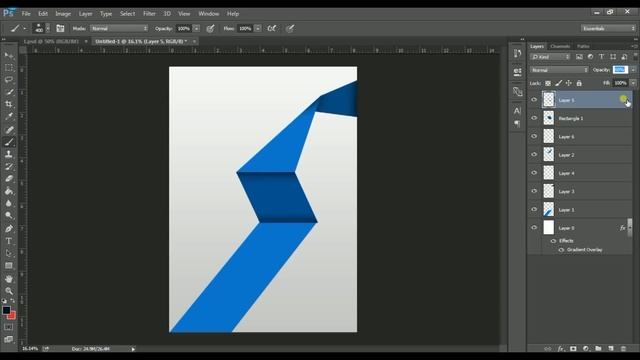Open the layer blend mode dropdown
Image resolution: width=640 pixels, height=360 pixels.
click(x=559, y=70)
